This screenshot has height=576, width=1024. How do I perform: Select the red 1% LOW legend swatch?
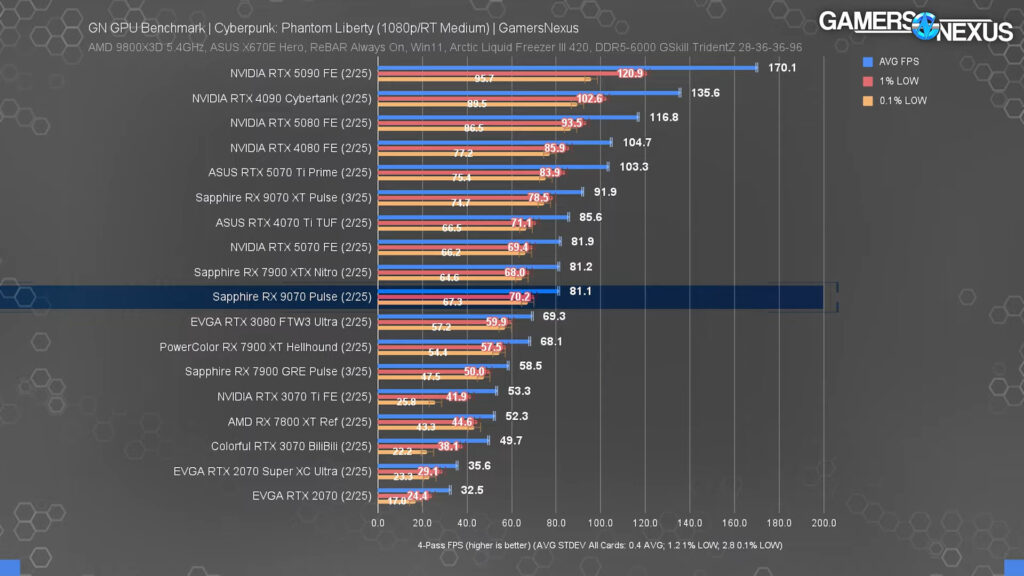867,81
